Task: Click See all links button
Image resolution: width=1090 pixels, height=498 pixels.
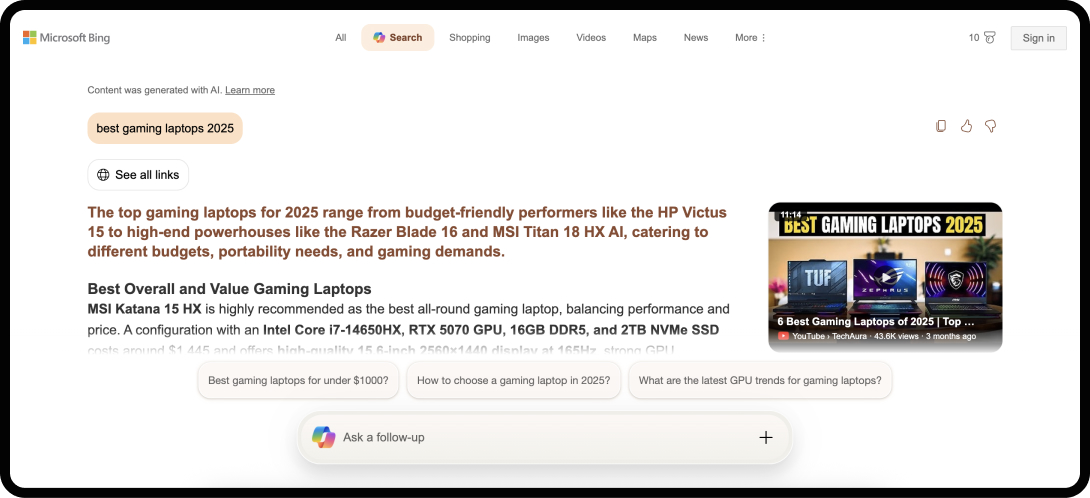Action: pos(138,175)
